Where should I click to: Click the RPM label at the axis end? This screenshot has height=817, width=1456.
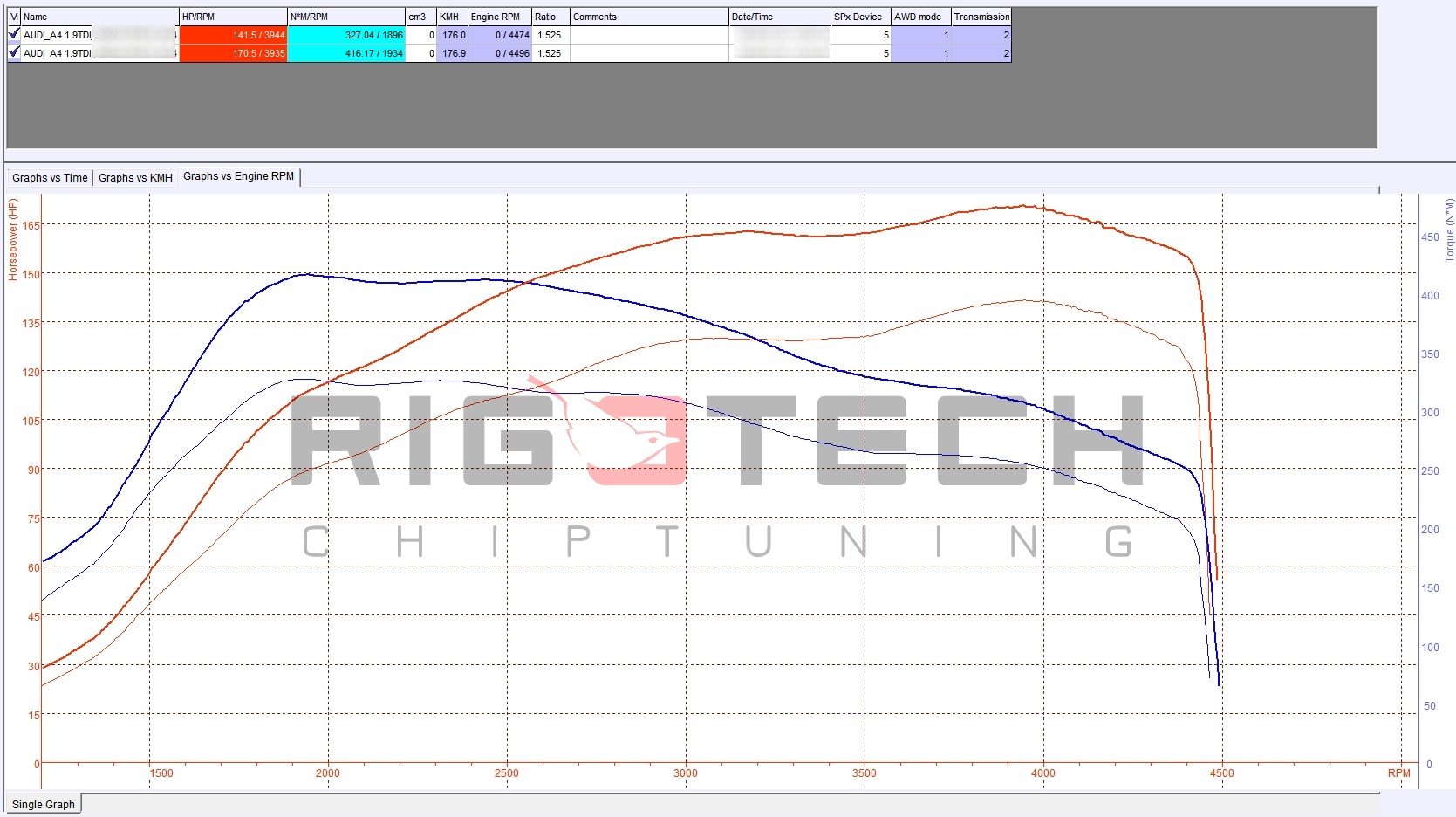(1398, 772)
